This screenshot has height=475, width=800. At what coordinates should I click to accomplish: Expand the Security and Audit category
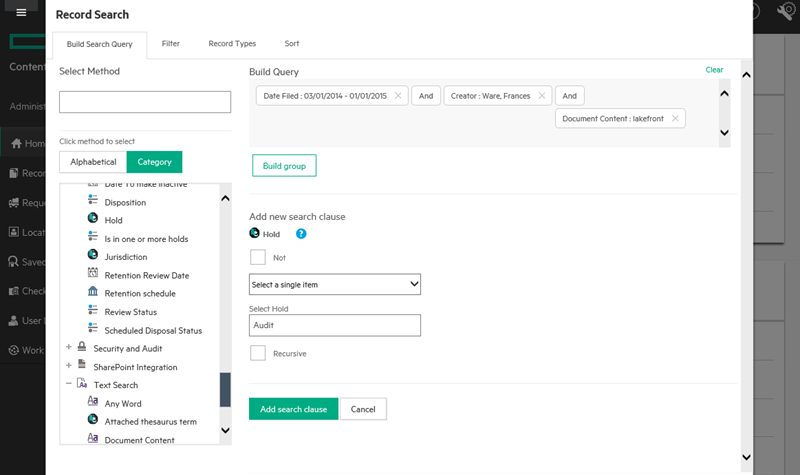69,347
